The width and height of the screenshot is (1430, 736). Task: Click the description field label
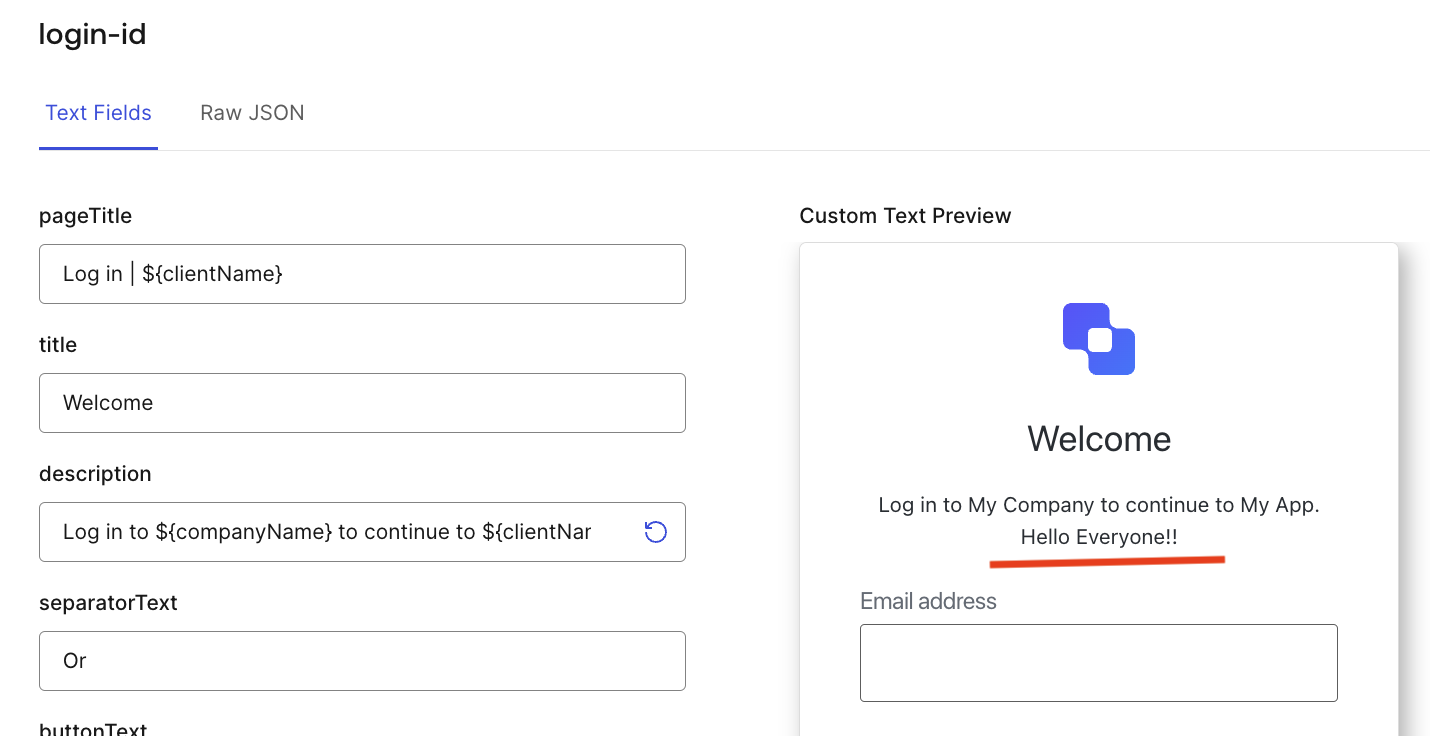tap(95, 474)
